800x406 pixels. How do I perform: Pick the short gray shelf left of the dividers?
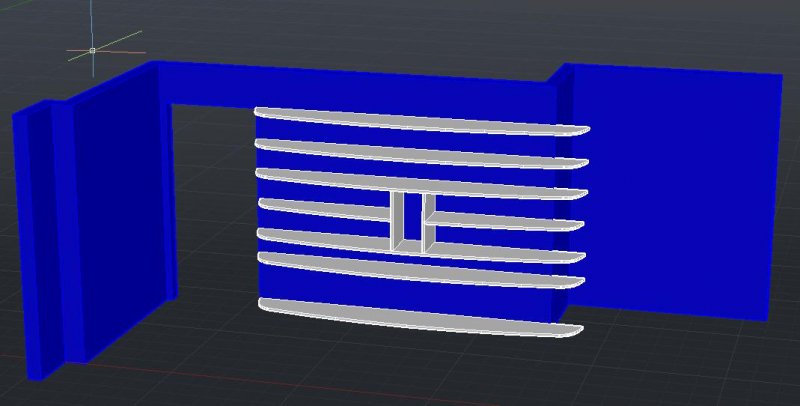pos(324,210)
